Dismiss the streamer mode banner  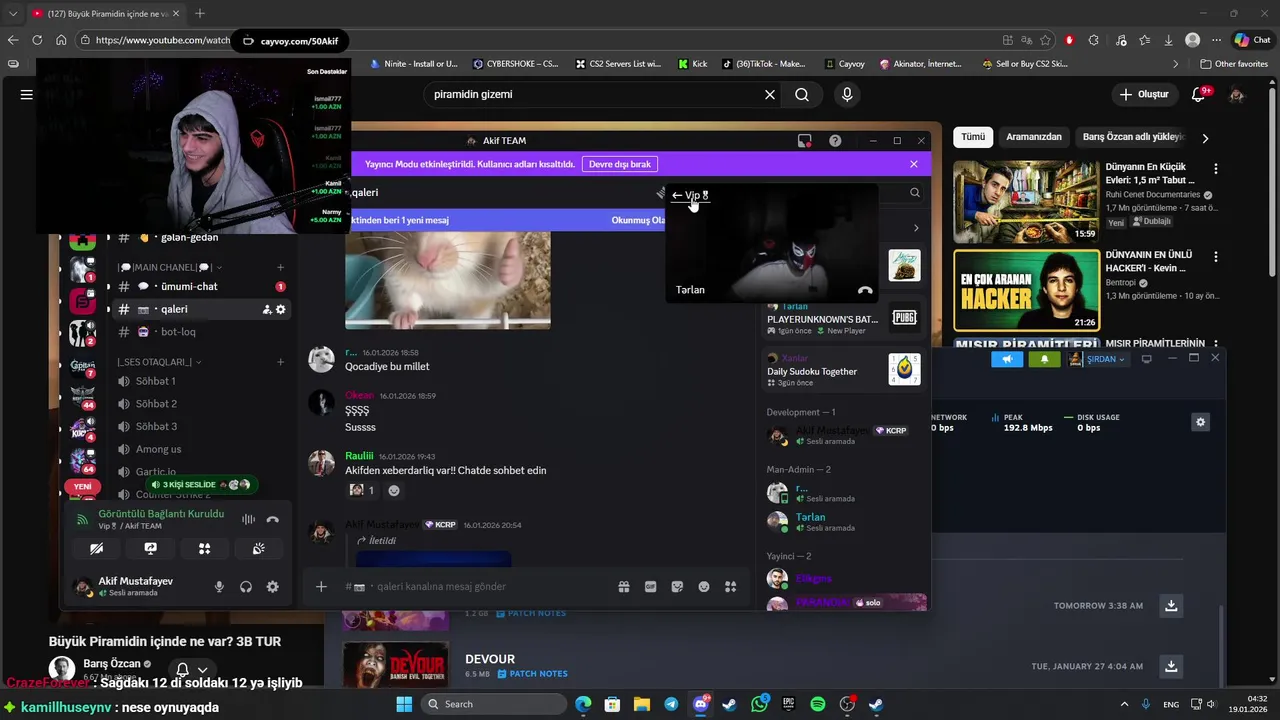[913, 164]
